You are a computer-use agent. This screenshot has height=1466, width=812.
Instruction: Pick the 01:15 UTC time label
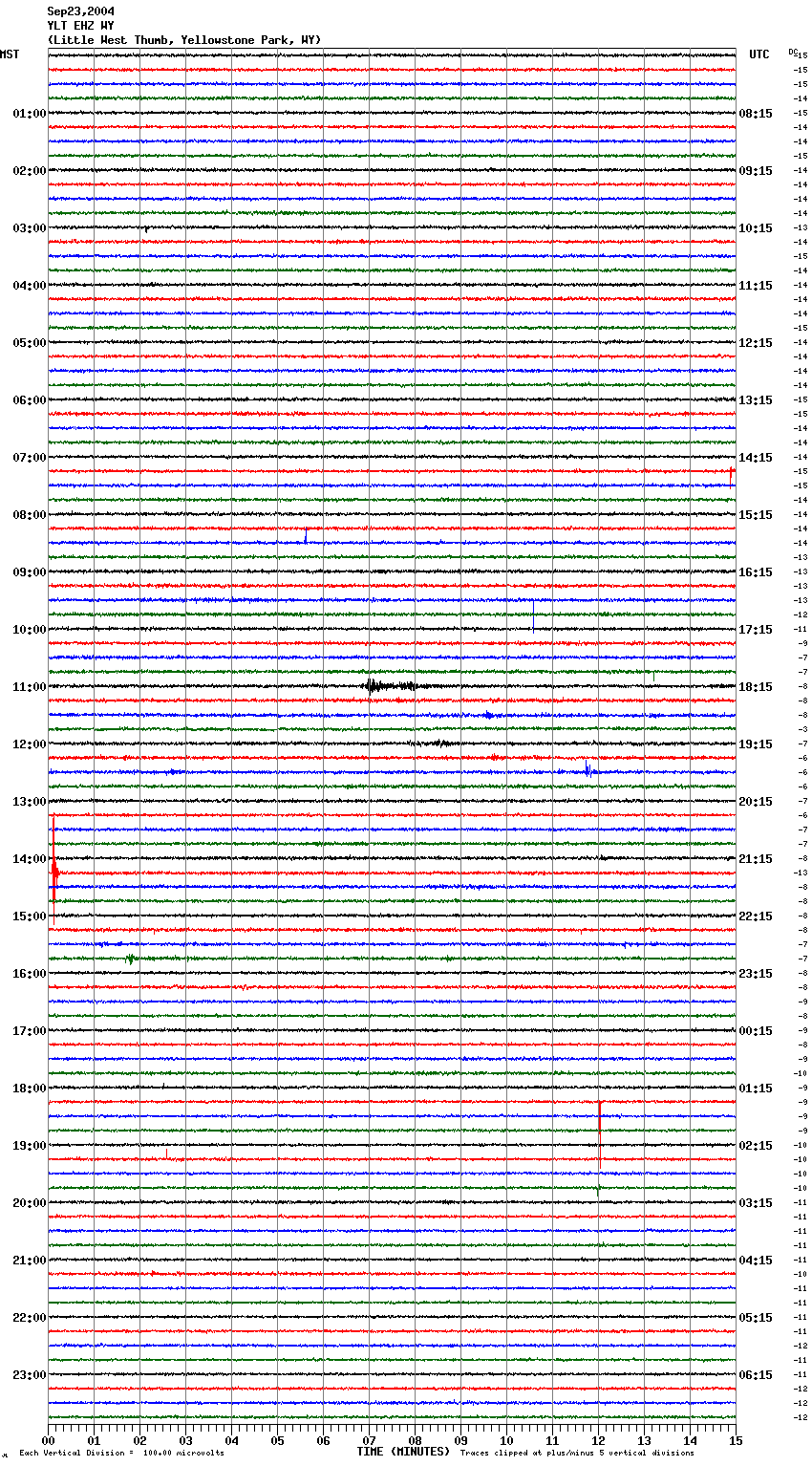click(x=756, y=1089)
